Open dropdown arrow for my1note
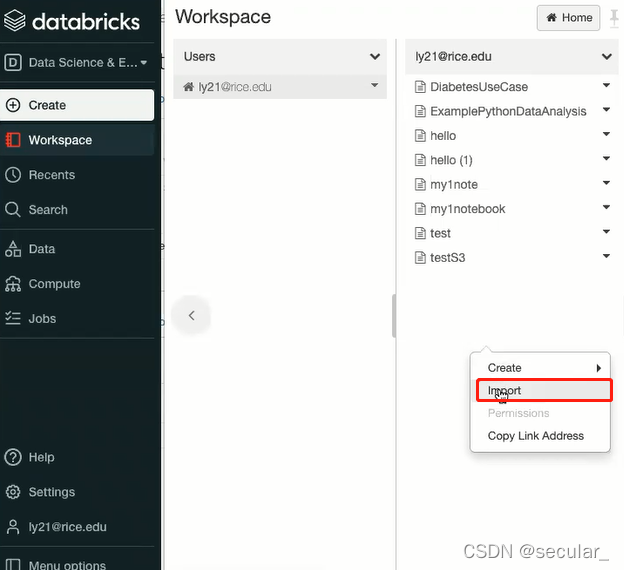624x570 pixels. [606, 183]
